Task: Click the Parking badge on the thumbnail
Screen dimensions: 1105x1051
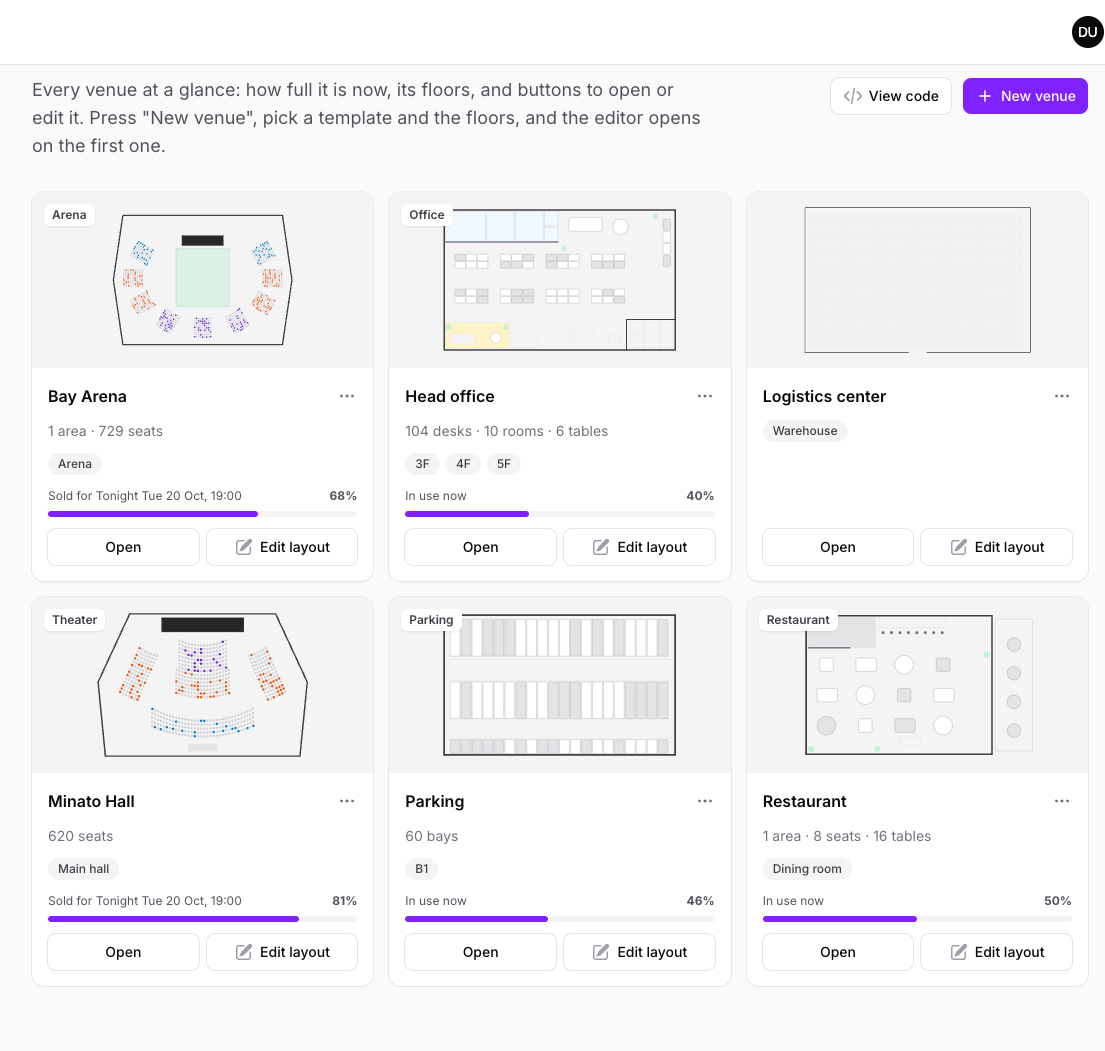Action: pos(431,620)
